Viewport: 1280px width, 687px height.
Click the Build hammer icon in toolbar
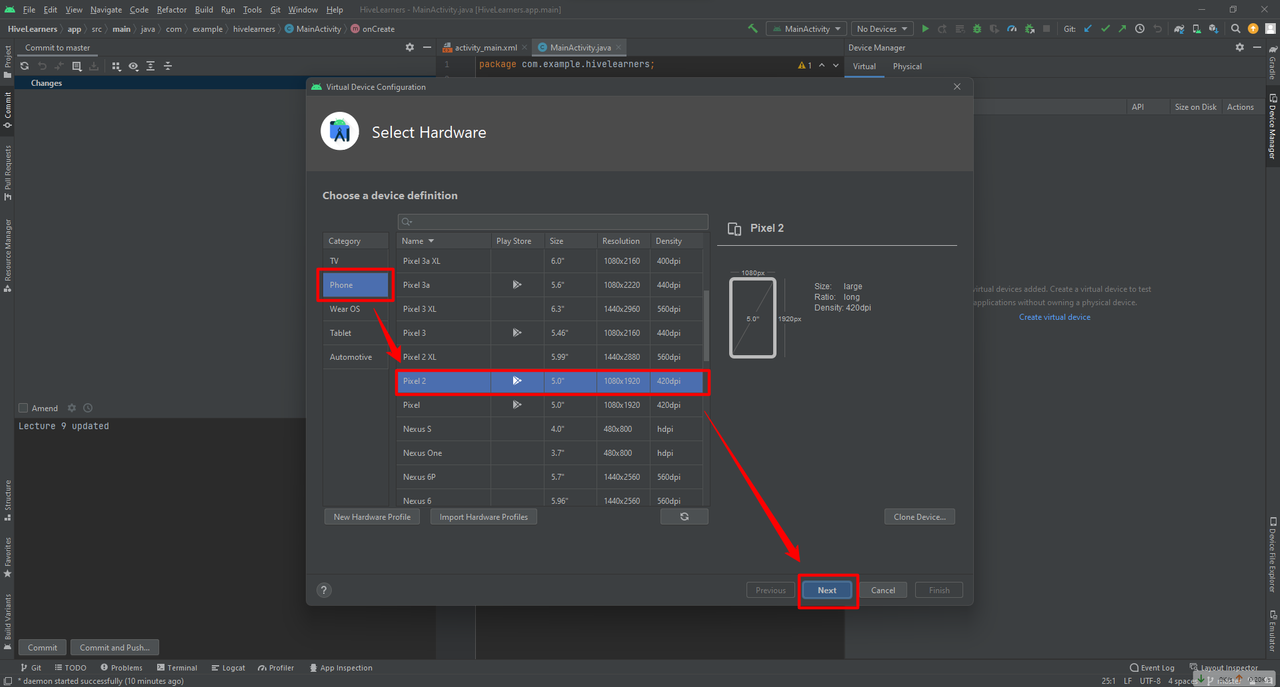[753, 29]
